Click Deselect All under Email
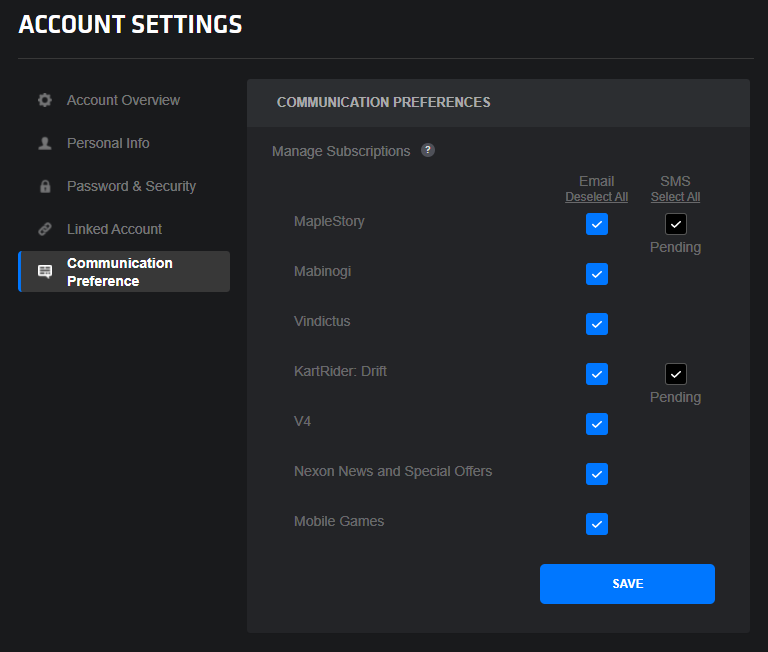 tap(597, 197)
